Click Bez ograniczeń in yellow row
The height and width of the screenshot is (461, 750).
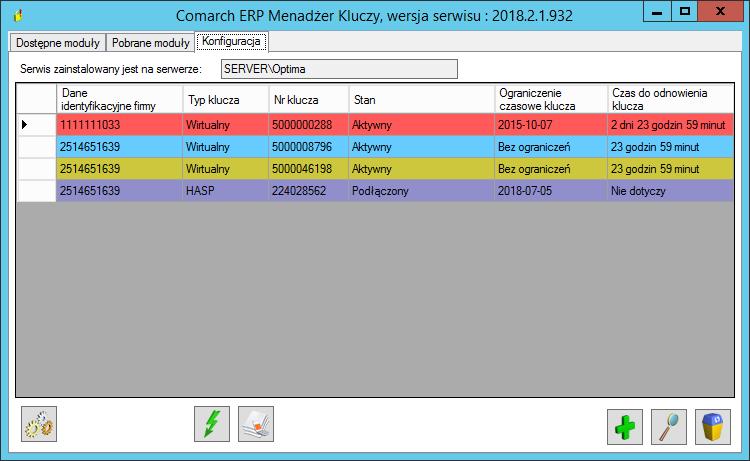tap(551, 169)
